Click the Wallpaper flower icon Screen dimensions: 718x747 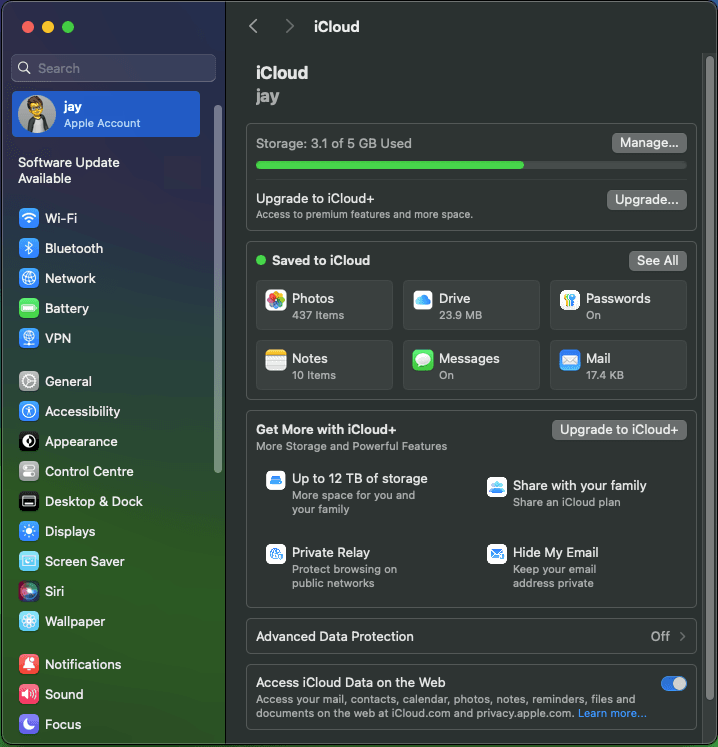29,621
